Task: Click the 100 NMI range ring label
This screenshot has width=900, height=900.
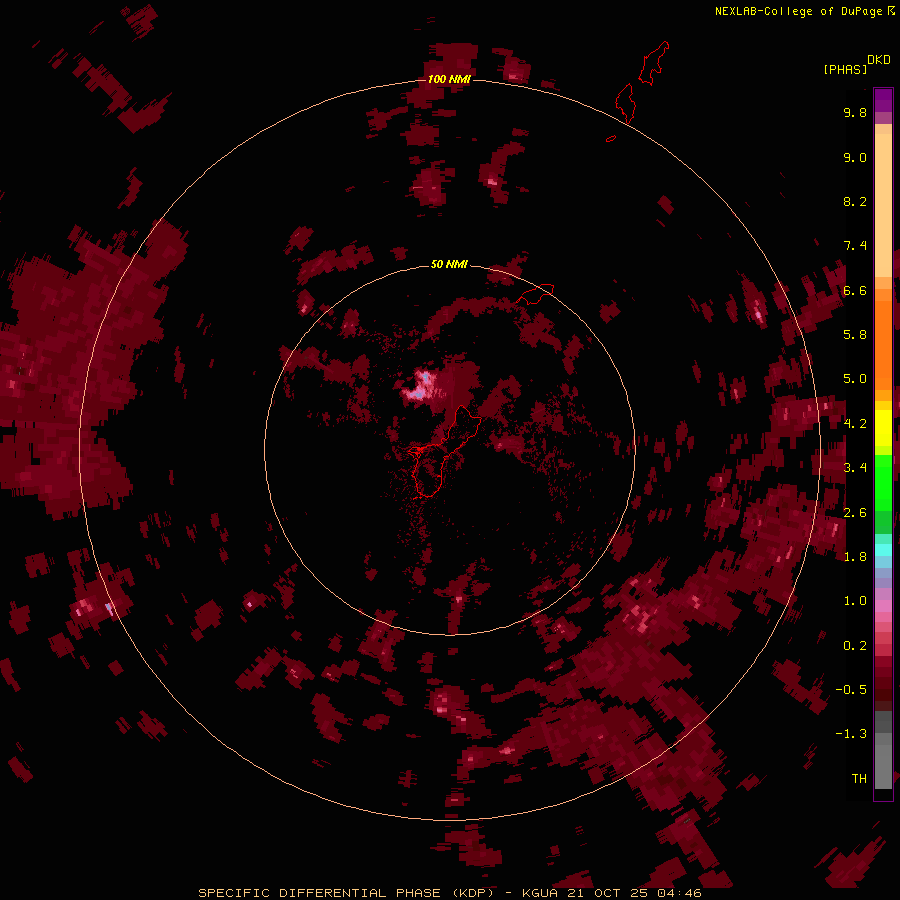Action: click(x=449, y=79)
